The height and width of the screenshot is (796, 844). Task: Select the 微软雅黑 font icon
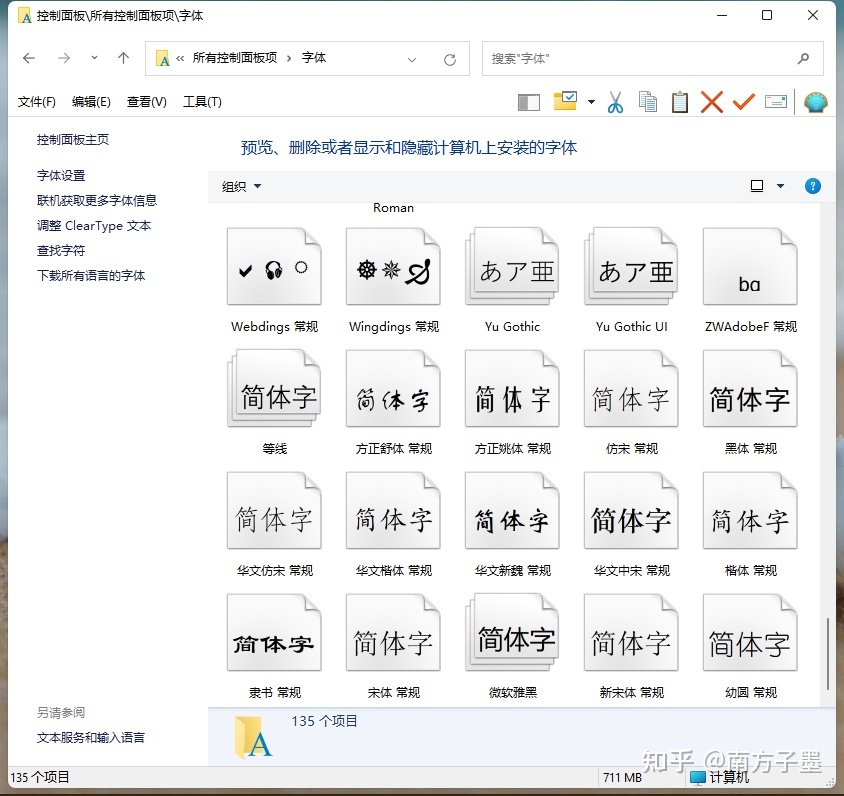tap(511, 631)
